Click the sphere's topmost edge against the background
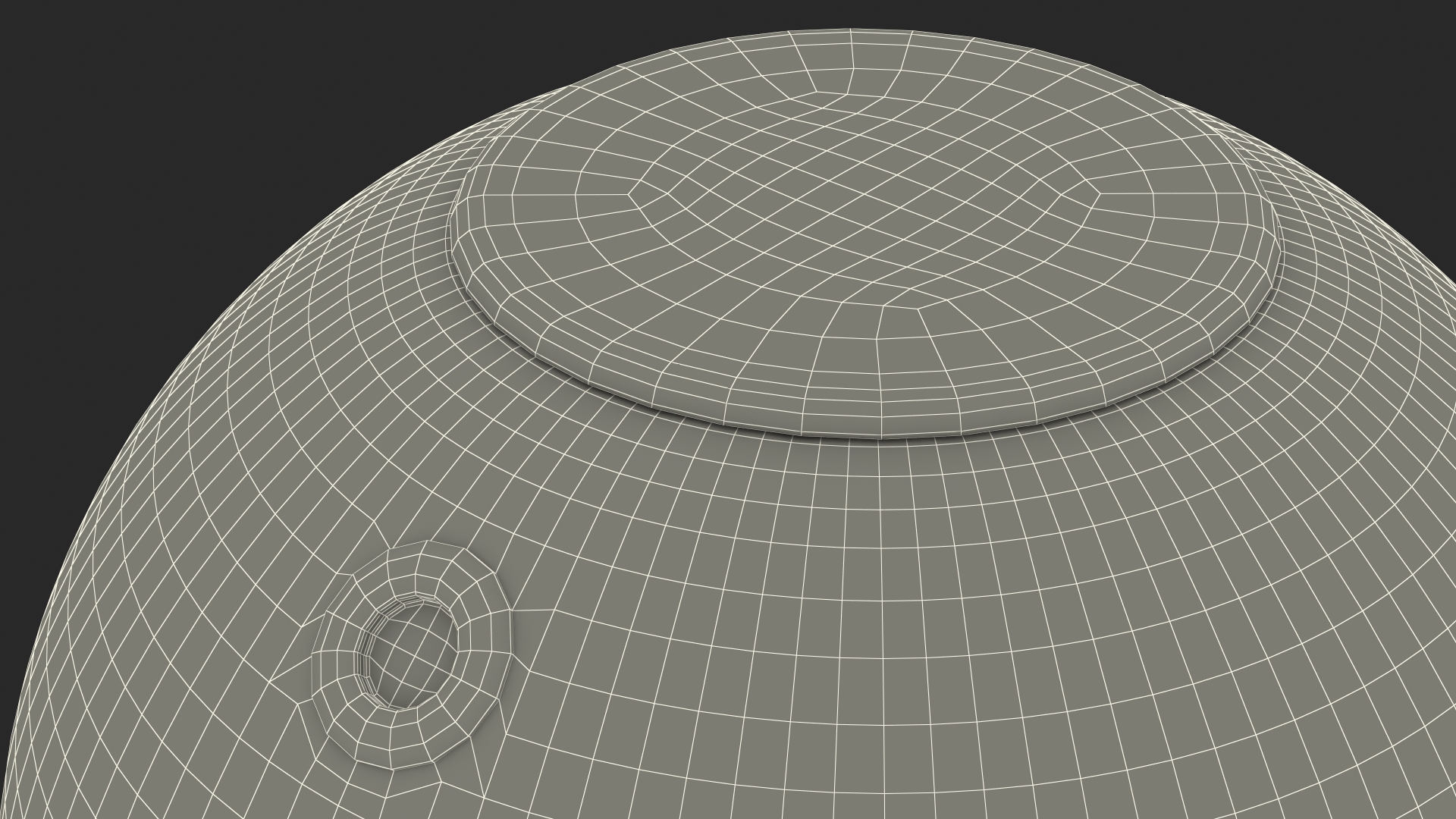Screen dimensions: 1456x819 click(x=849, y=30)
